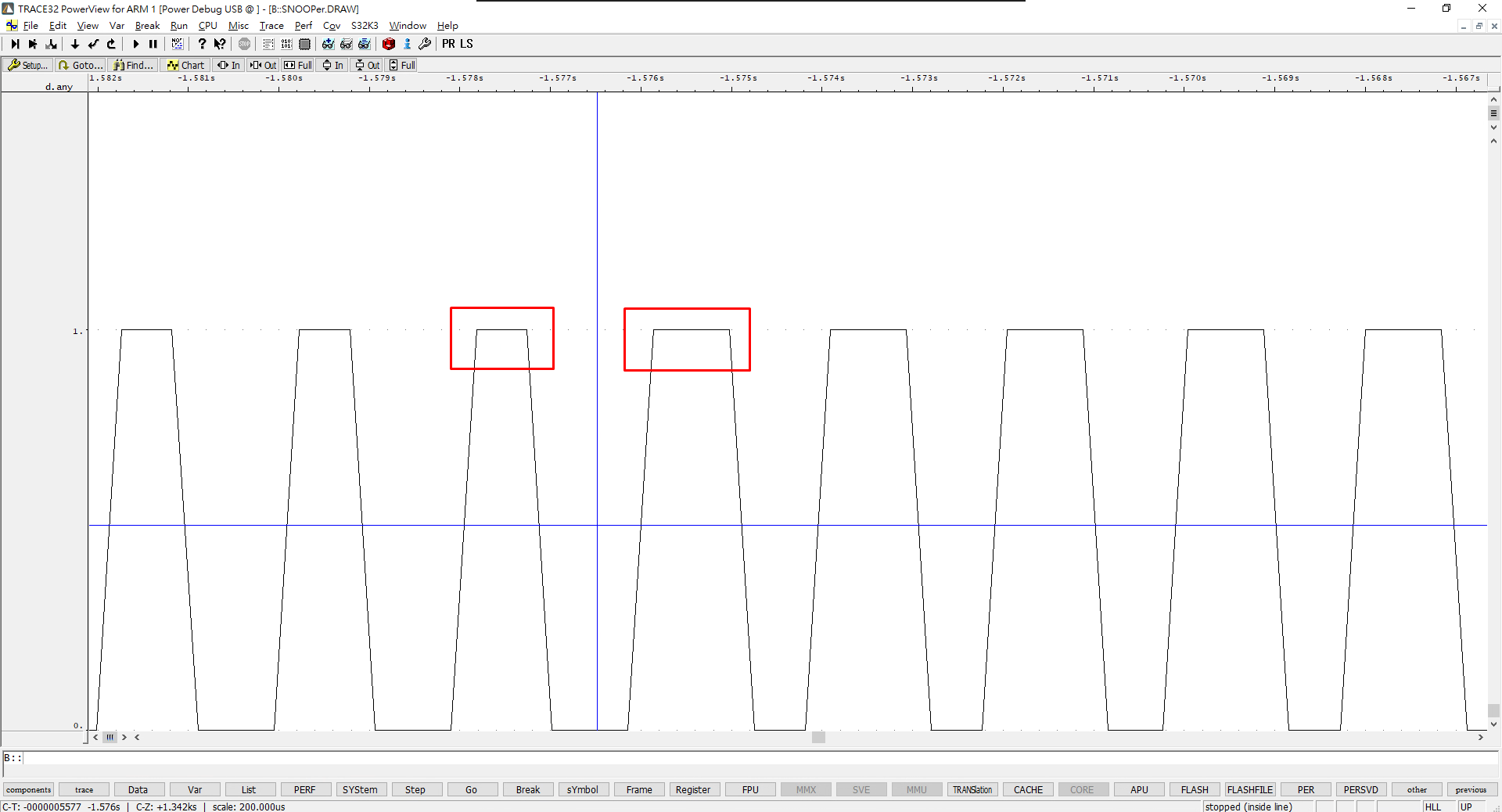Activate context help arrow-question icon
1502x812 pixels.
(220, 44)
